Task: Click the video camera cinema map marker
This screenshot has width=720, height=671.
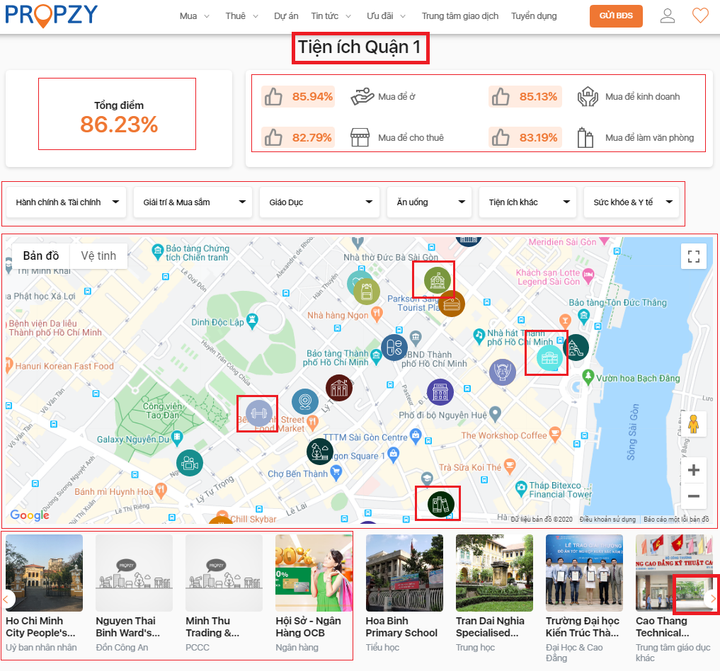Action: point(188,462)
